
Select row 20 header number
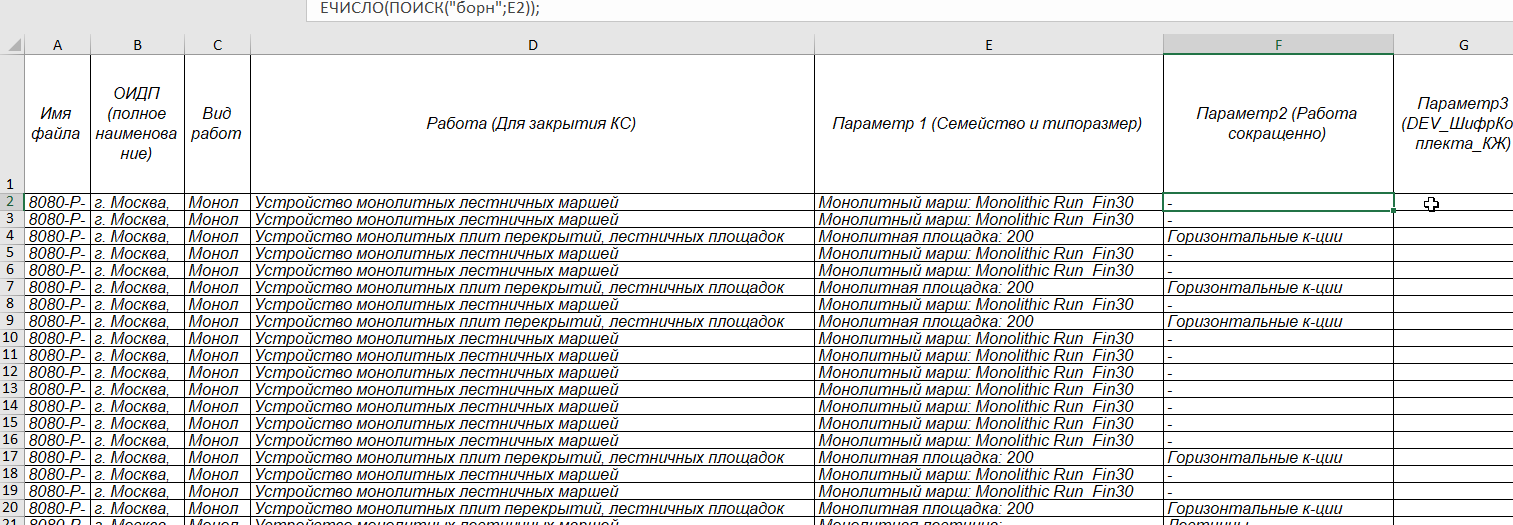(x=12, y=508)
